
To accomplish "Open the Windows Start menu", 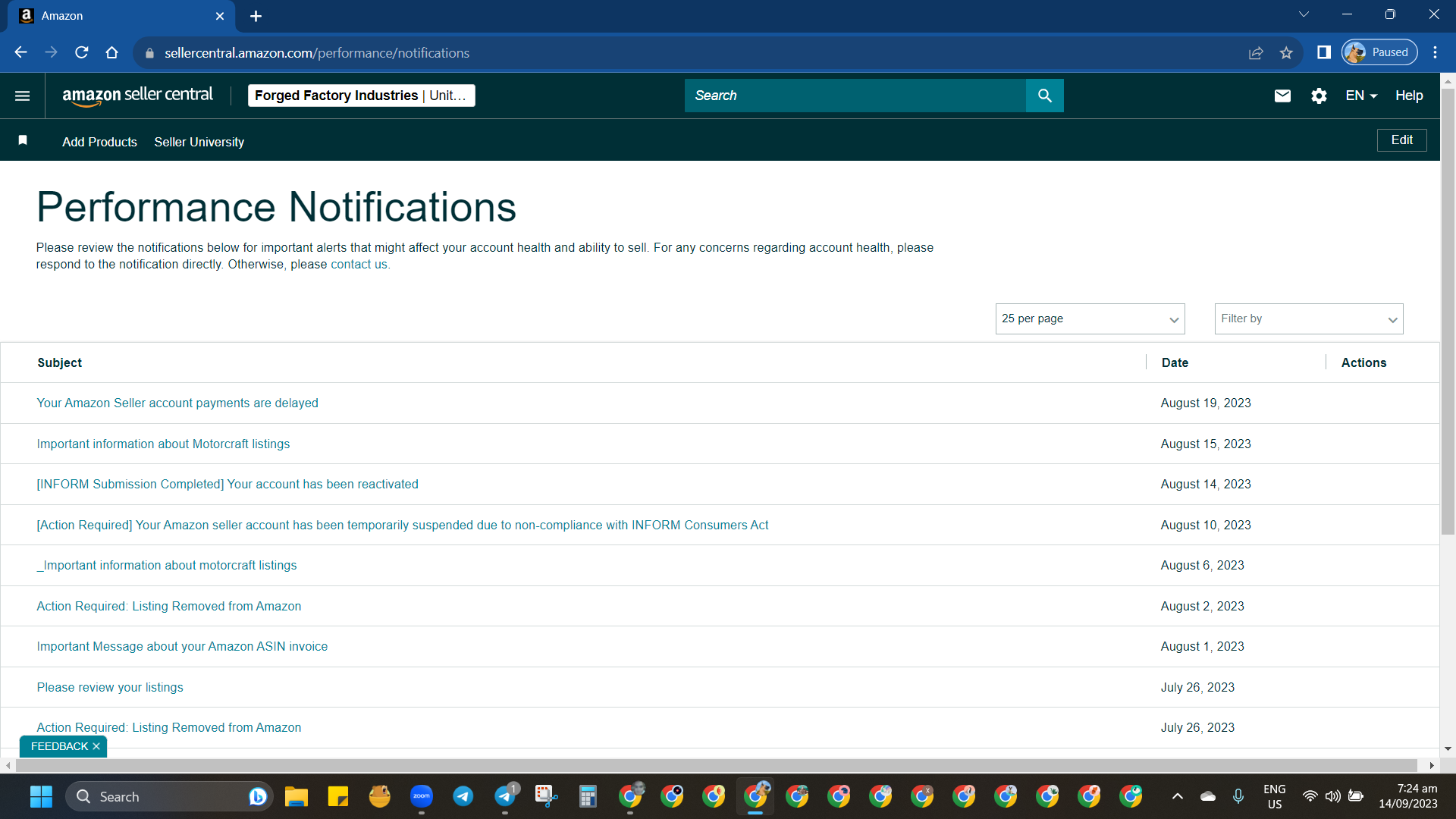I will pyautogui.click(x=41, y=796).
